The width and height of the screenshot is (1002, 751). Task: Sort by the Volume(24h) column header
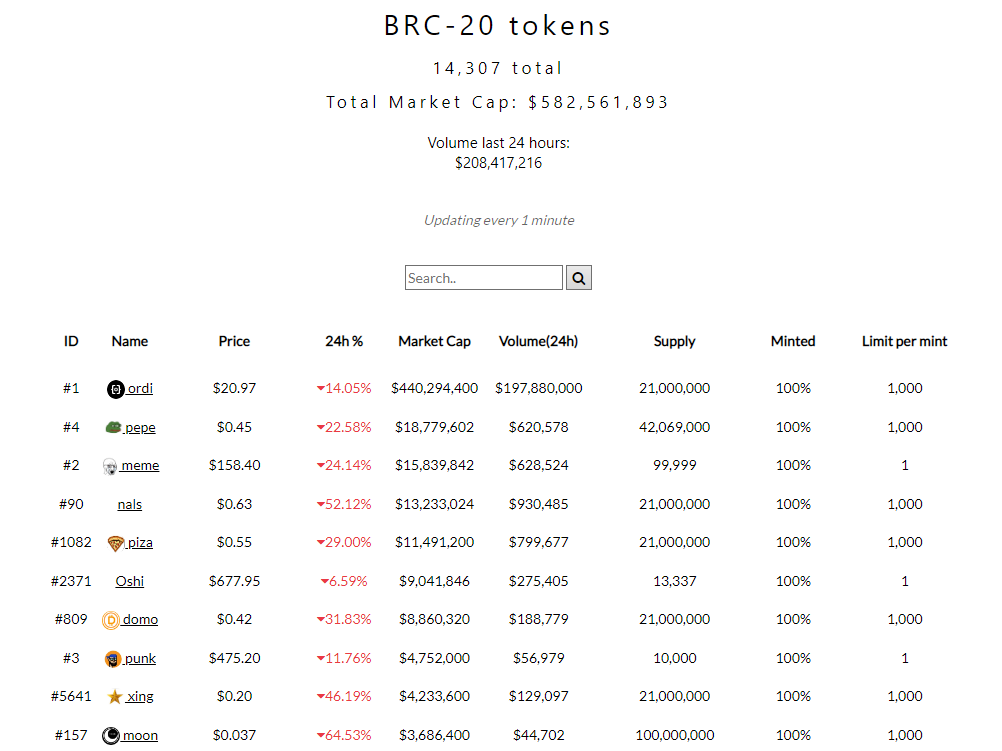pos(538,341)
